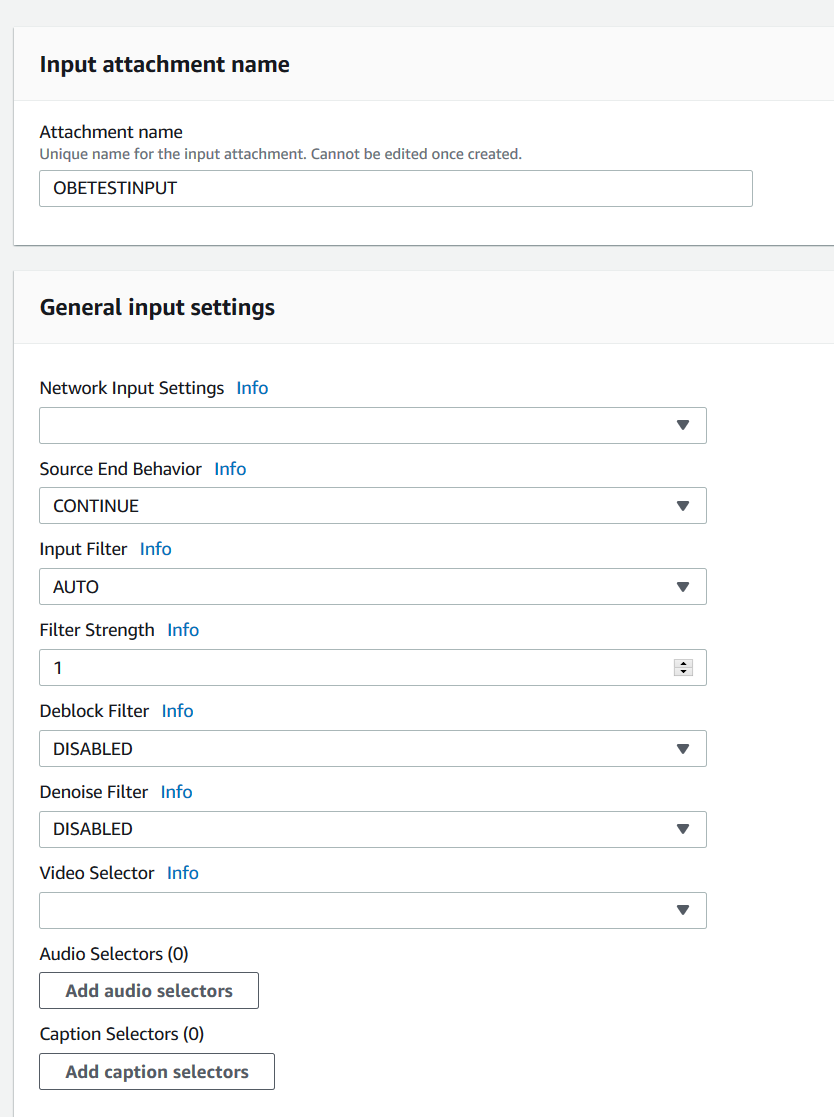Open Info link for Source End Behavior
834x1117 pixels.
(230, 469)
